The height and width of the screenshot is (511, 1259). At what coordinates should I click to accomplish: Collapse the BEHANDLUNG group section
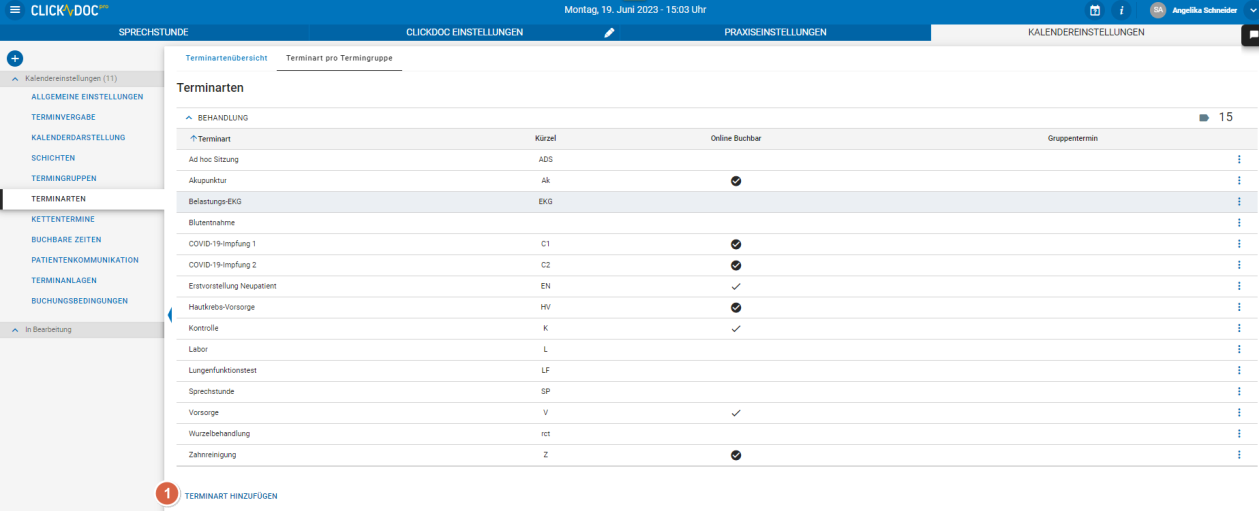tap(189, 118)
